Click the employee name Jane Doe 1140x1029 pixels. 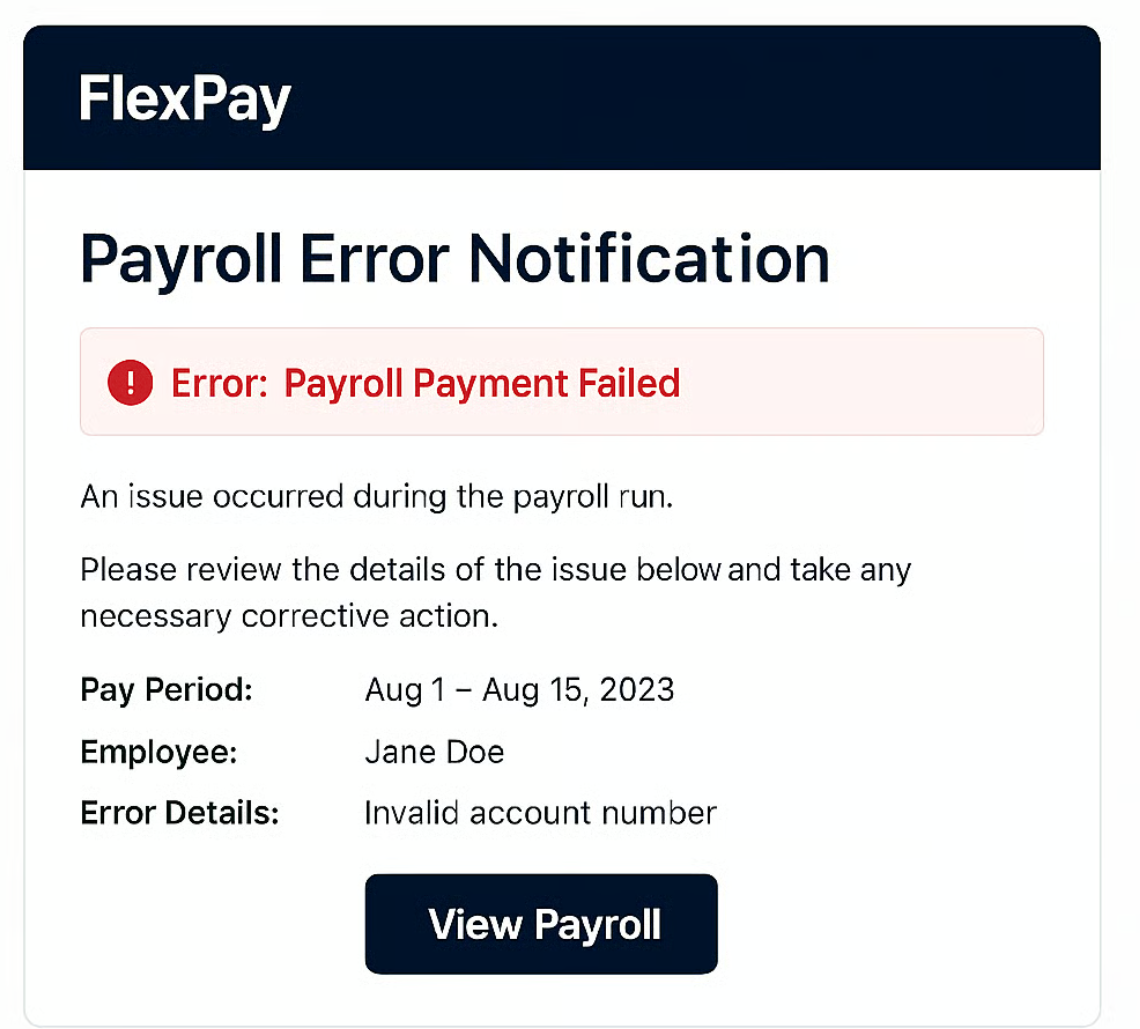[434, 752]
